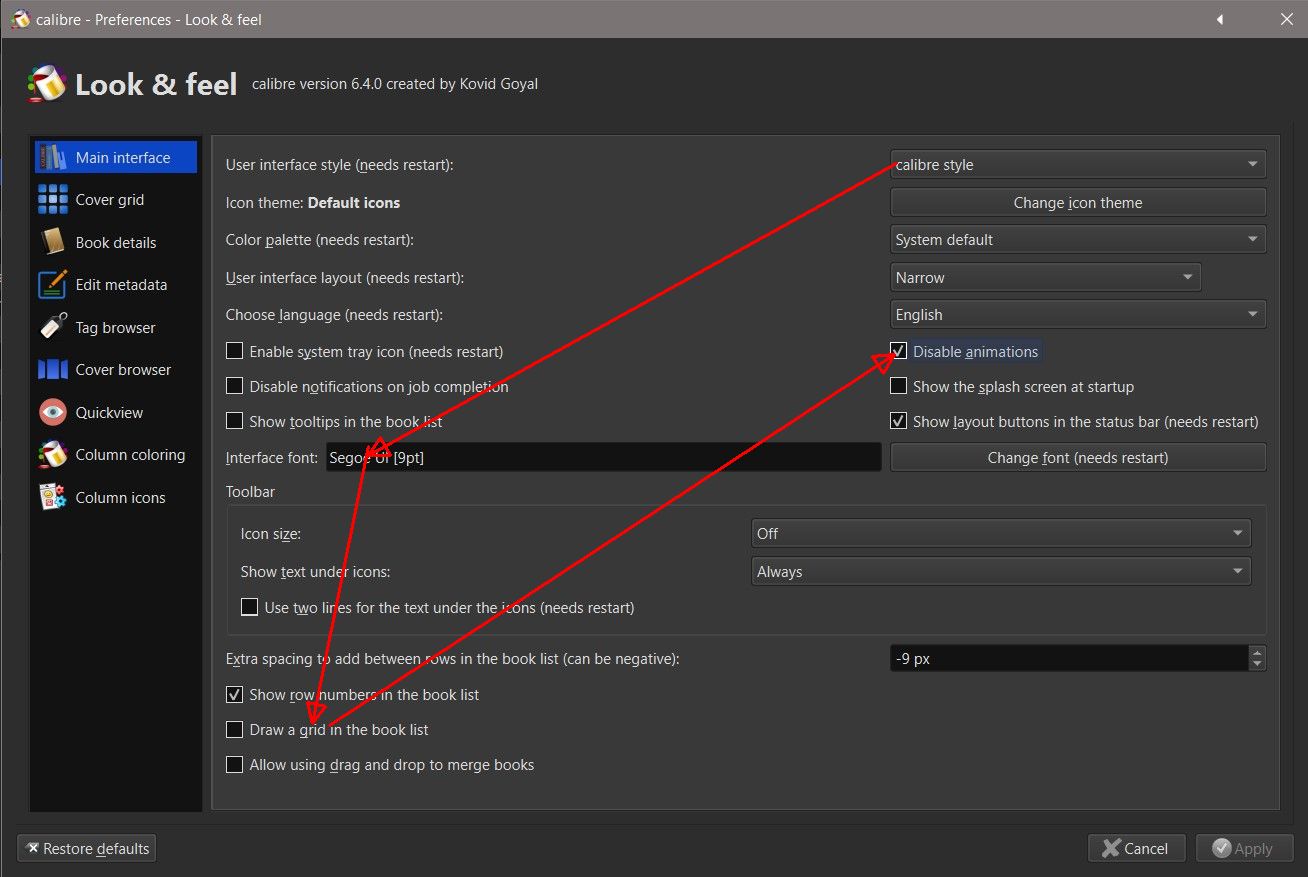Open the toolbar Icon size dropdown
The width and height of the screenshot is (1308, 877).
(1001, 534)
